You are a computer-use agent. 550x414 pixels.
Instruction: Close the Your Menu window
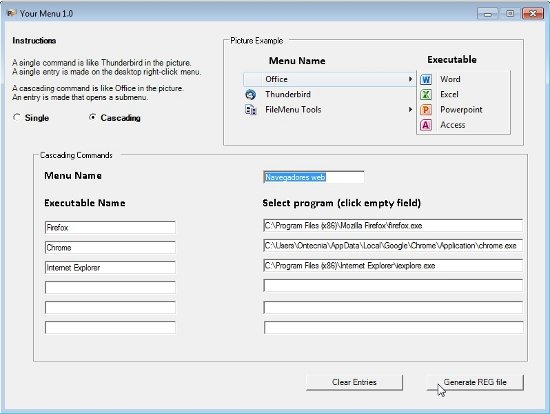coord(533,14)
